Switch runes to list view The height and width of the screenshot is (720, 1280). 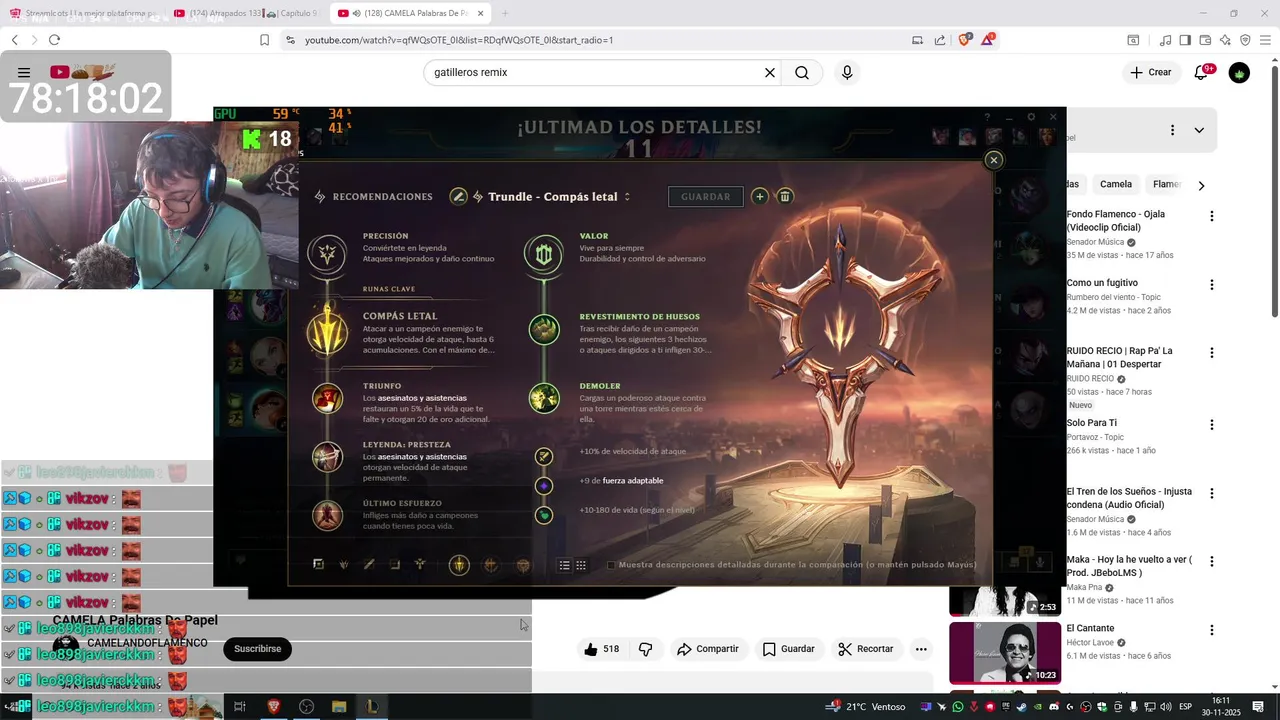pyautogui.click(x=564, y=565)
